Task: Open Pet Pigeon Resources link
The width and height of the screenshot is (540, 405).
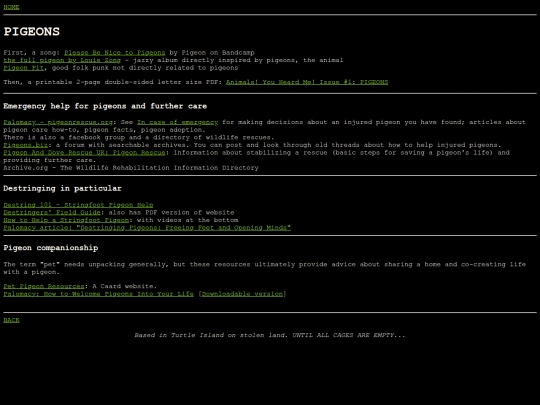Action: point(44,286)
